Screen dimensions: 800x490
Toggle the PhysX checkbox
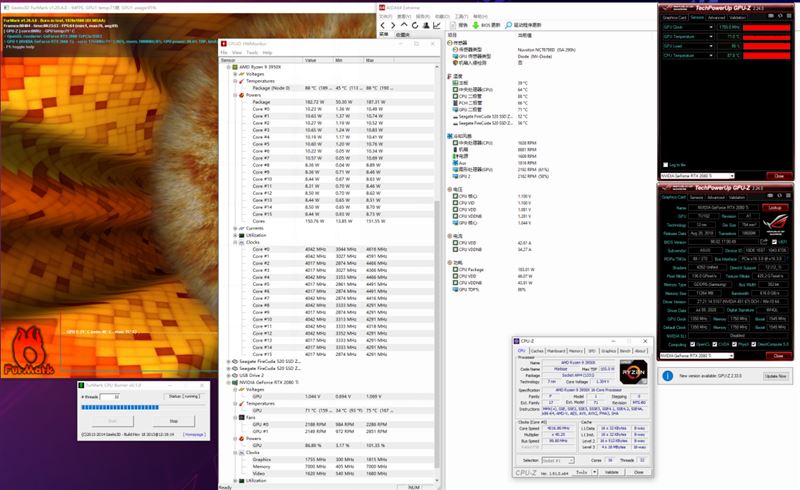[734, 344]
